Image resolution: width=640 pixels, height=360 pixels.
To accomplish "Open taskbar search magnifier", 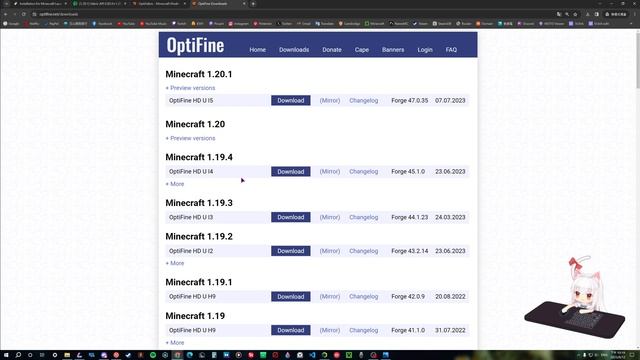I will [x=18, y=355].
